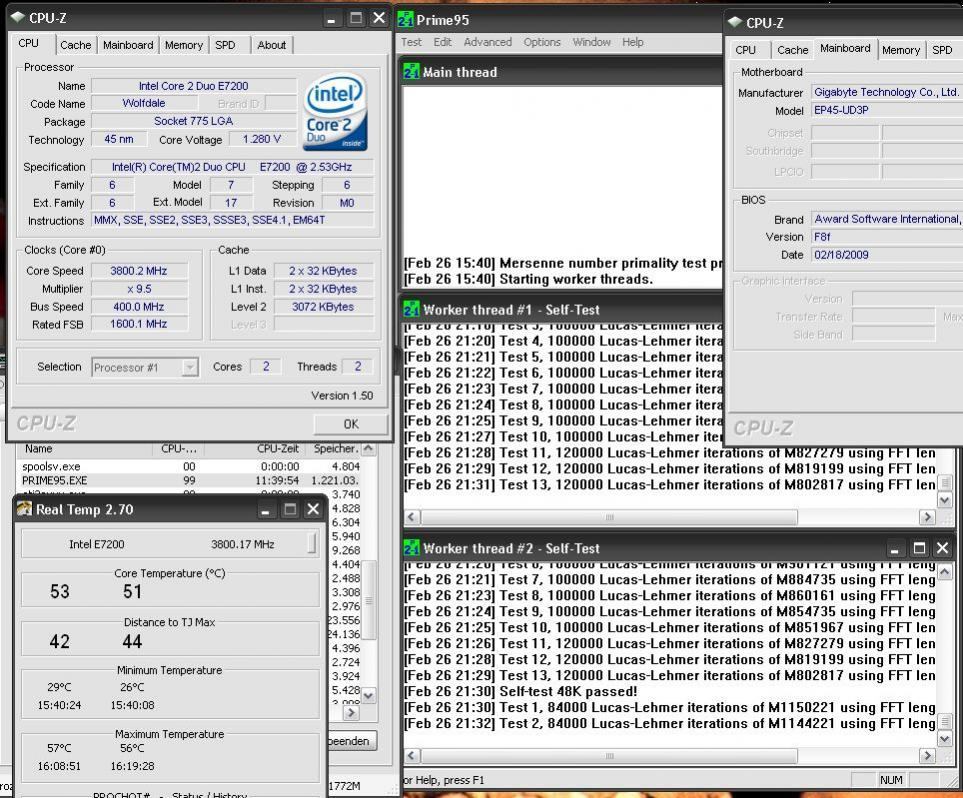This screenshot has width=963, height=798.
Task: Click the Rated FSB value 1600.1 MHz
Action: (139, 324)
